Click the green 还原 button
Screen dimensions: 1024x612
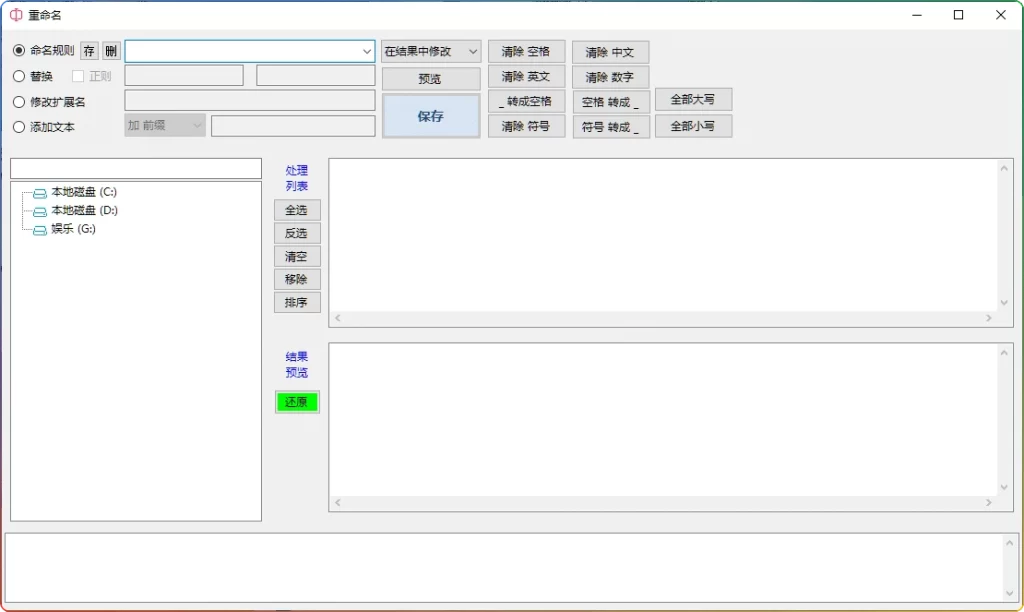click(296, 402)
